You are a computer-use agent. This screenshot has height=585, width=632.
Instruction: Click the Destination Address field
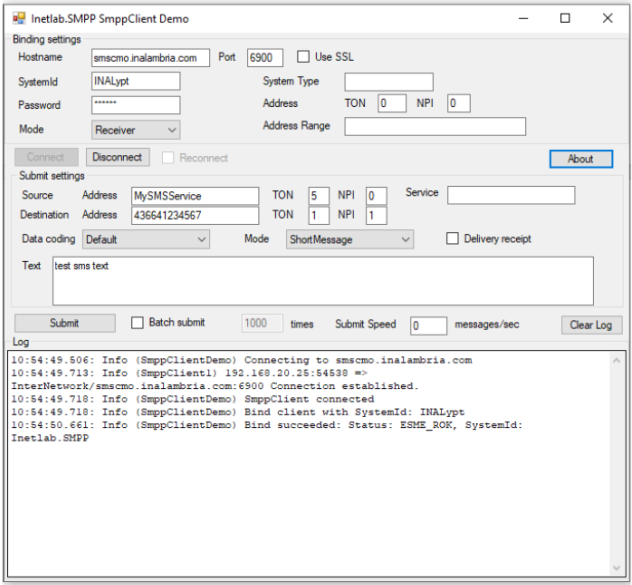tap(195, 215)
